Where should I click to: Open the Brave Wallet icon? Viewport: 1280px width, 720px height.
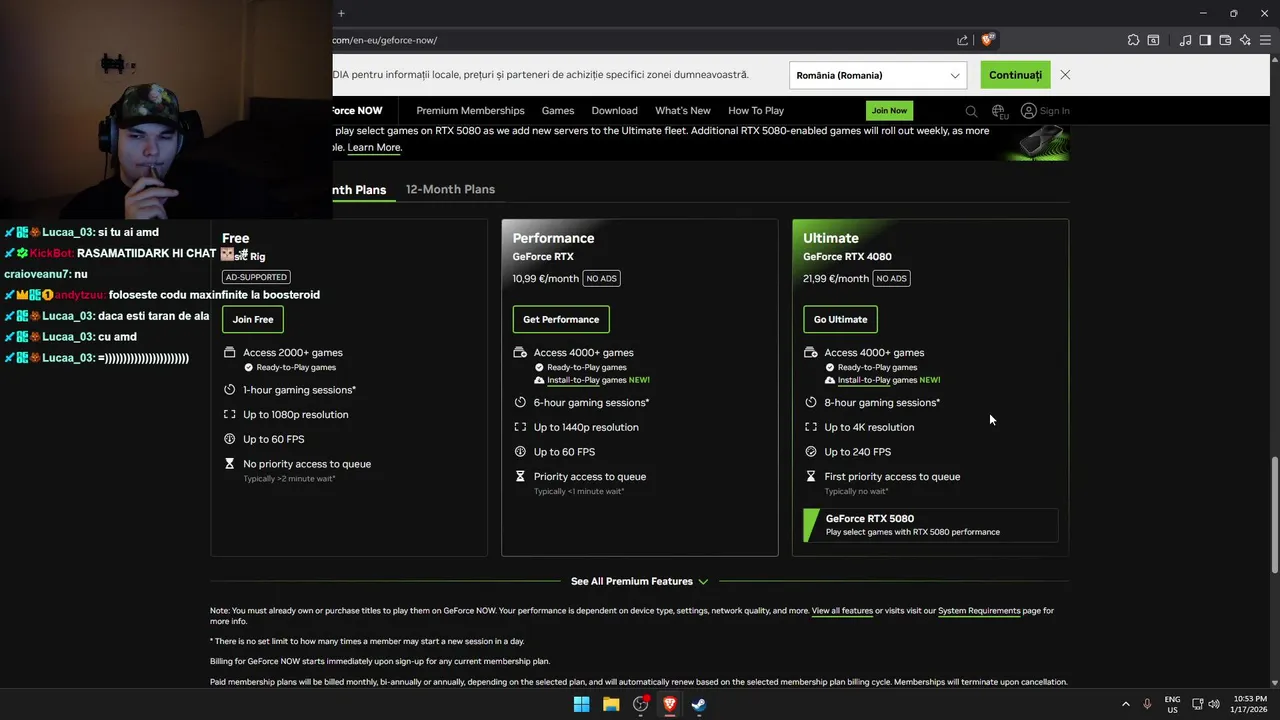[x=1225, y=40]
